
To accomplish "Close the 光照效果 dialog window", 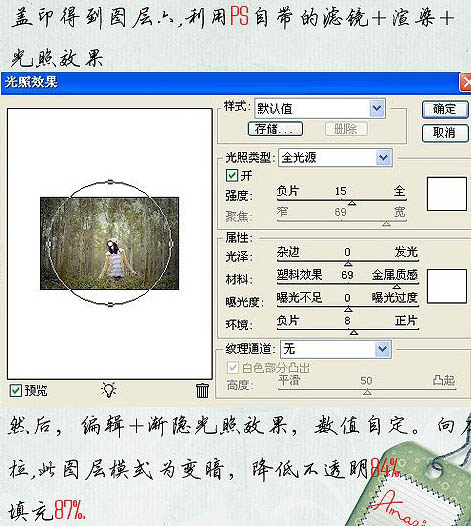I will [466, 82].
